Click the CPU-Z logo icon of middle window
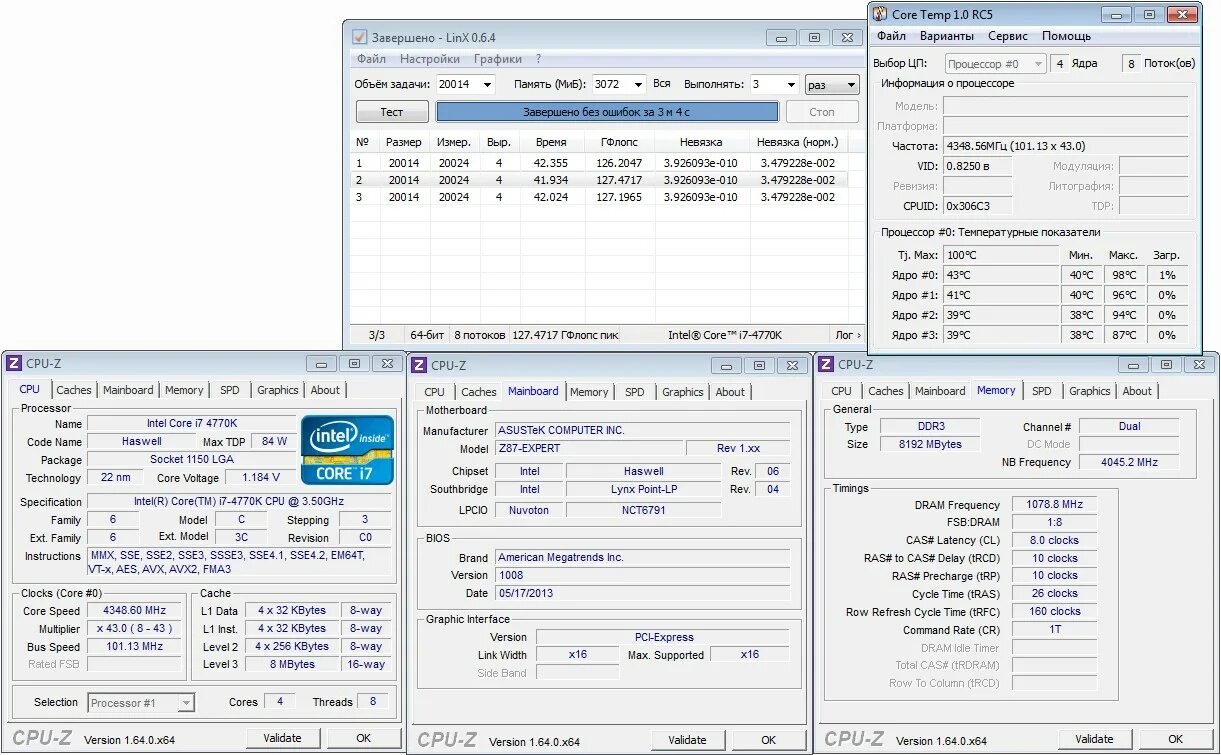The image size is (1221, 755). tap(421, 366)
